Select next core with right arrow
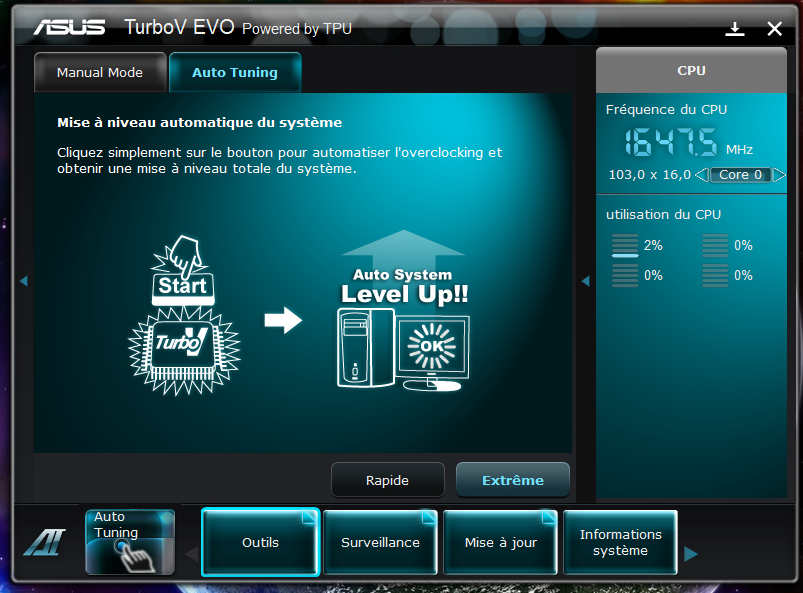The width and height of the screenshot is (803, 593). (778, 175)
